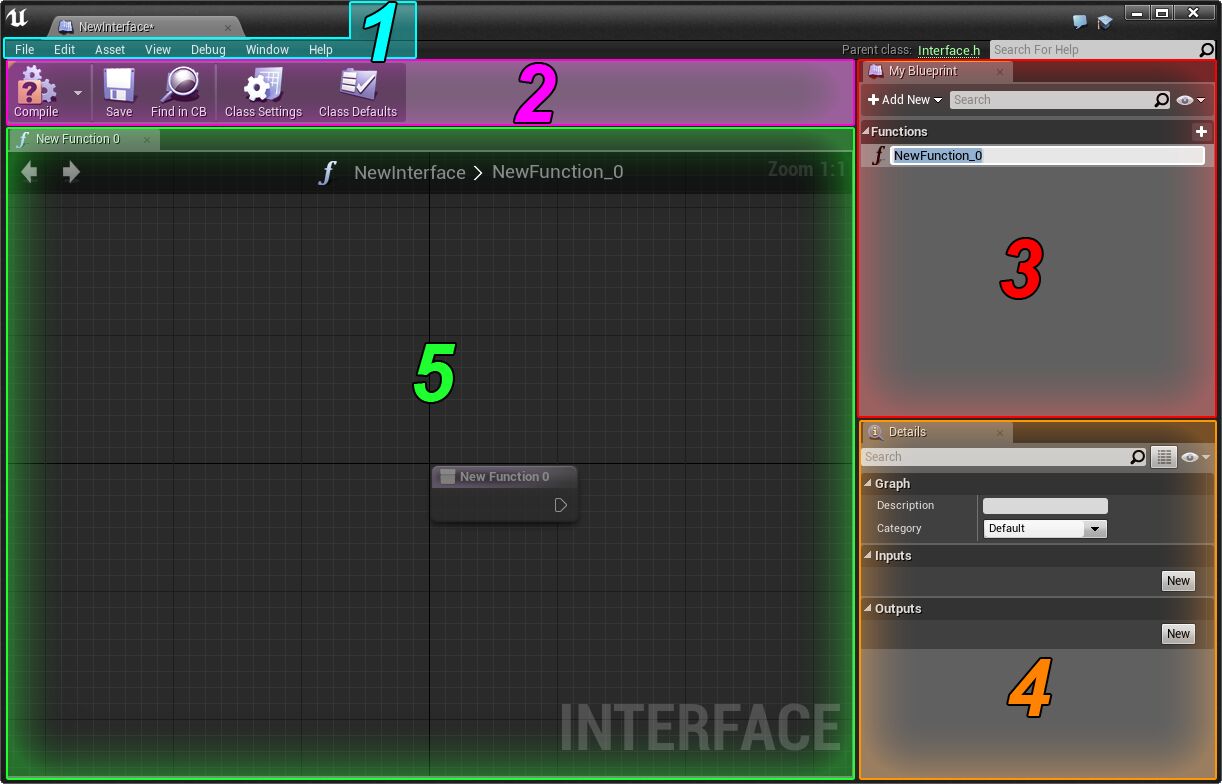Click the Compile button in the toolbar
Viewport: 1222px width, 784px height.
(35, 92)
